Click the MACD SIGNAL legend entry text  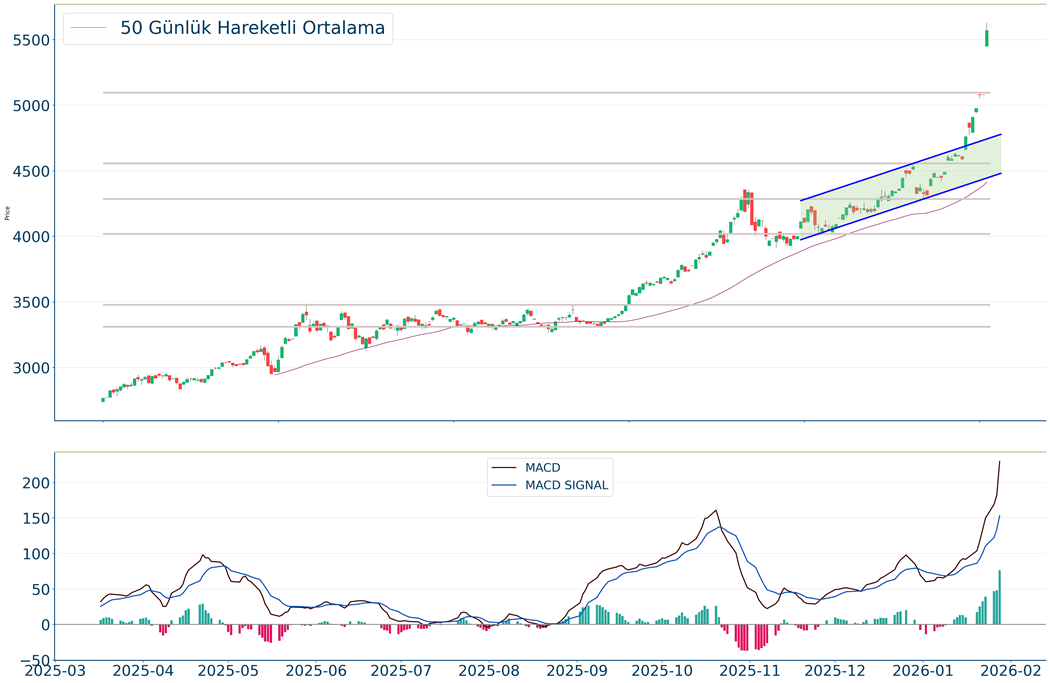[566, 486]
